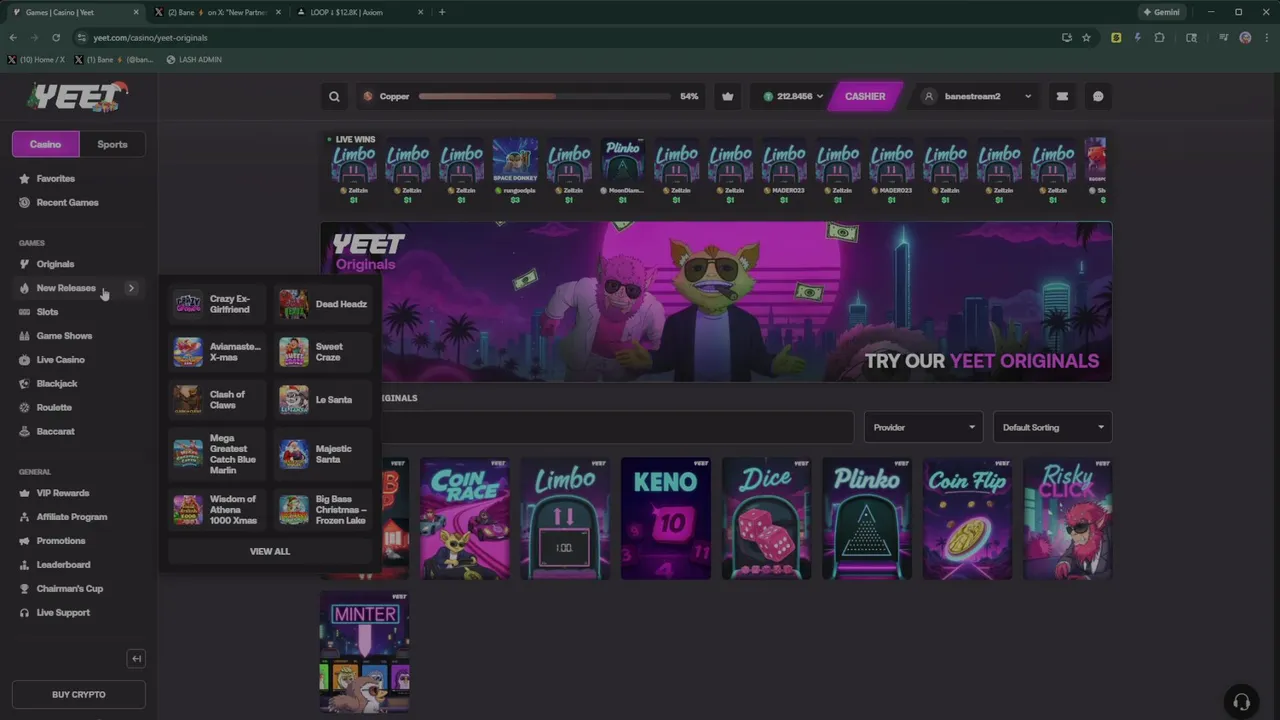Switch to the Casino tab
1280x720 pixels.
click(45, 144)
